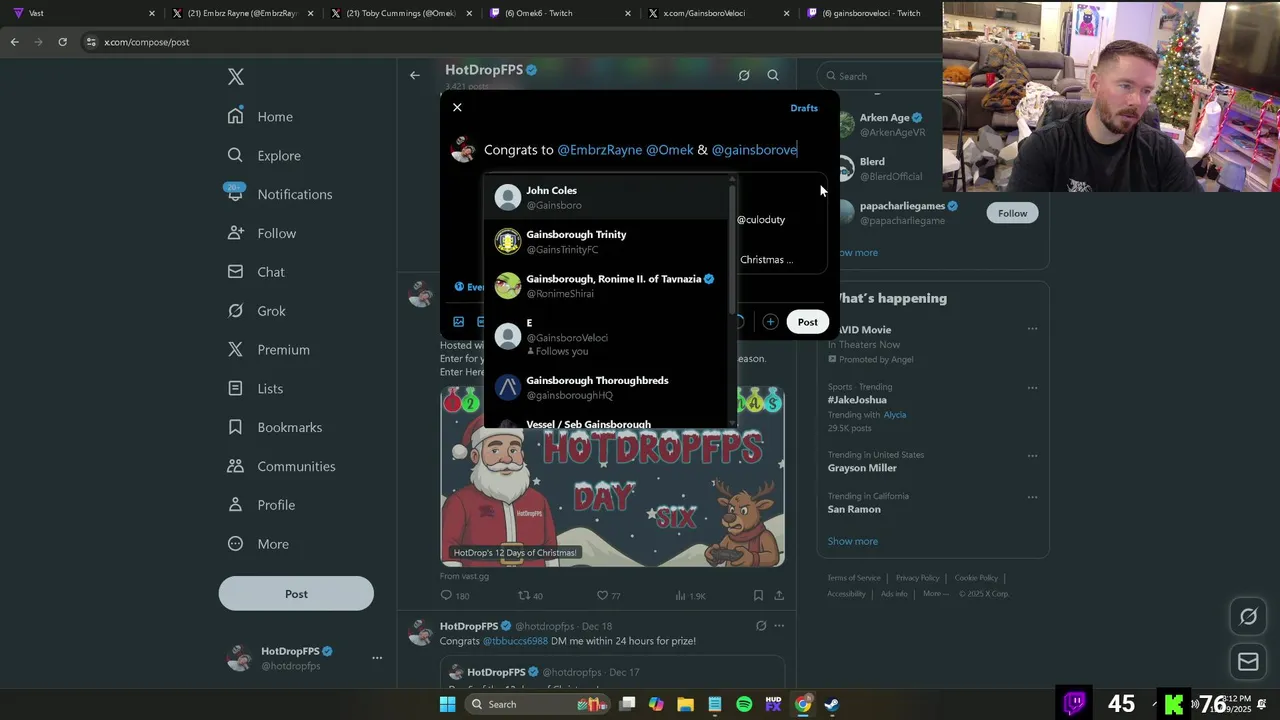
Task: Open Spotify from taskbar
Action: click(744, 704)
